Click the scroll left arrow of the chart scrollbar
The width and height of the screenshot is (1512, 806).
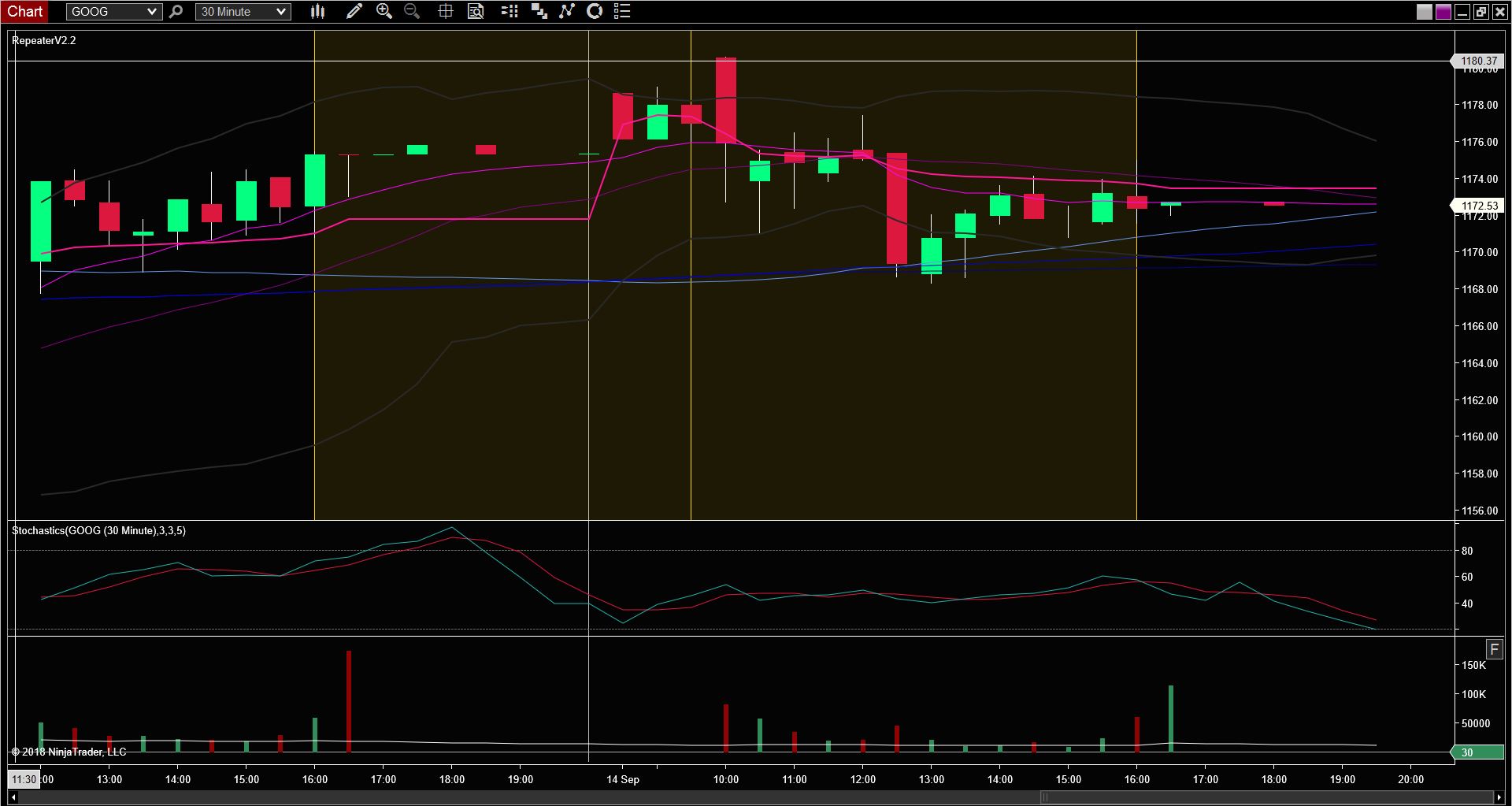point(13,797)
